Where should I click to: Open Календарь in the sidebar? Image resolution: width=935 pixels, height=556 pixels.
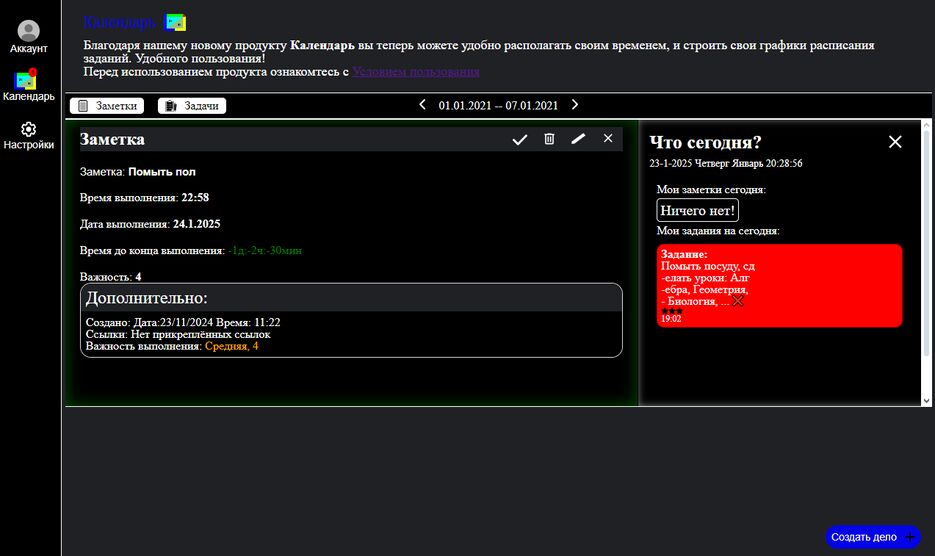coord(27,81)
